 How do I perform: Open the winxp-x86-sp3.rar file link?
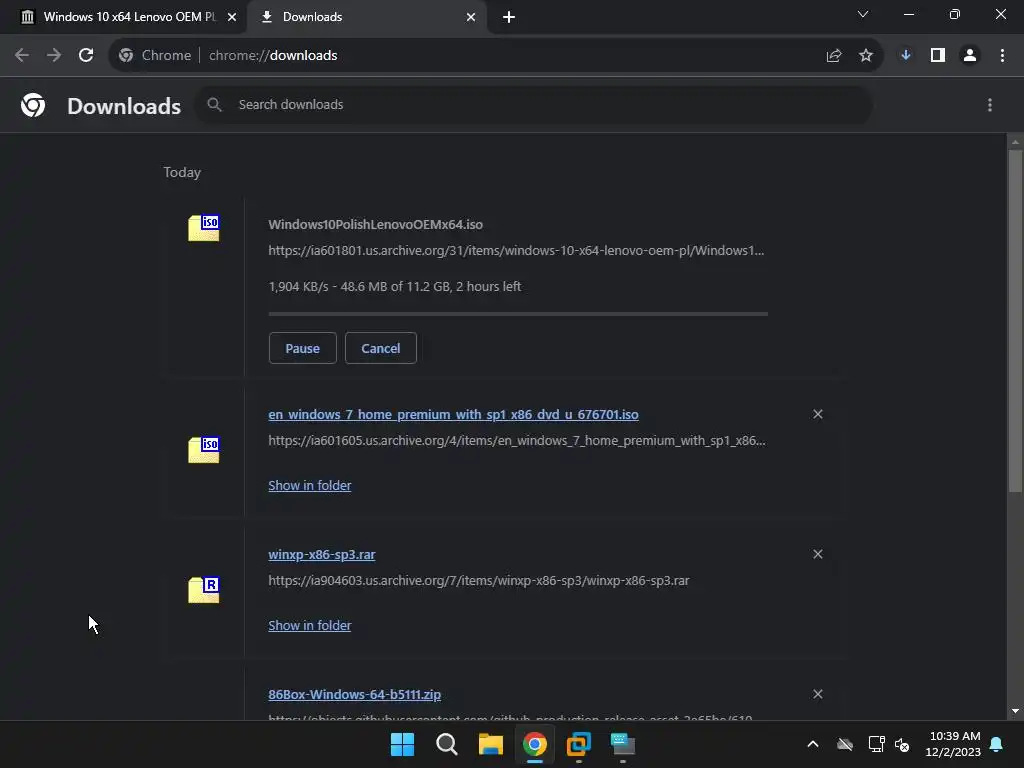(321, 554)
